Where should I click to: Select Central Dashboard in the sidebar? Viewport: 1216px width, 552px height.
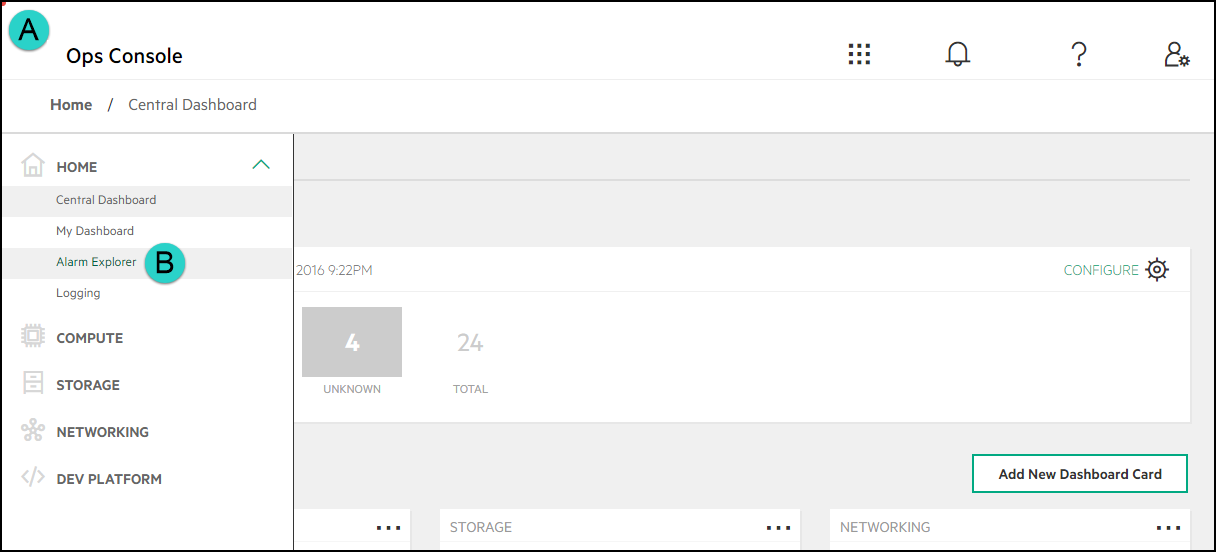[x=106, y=200]
